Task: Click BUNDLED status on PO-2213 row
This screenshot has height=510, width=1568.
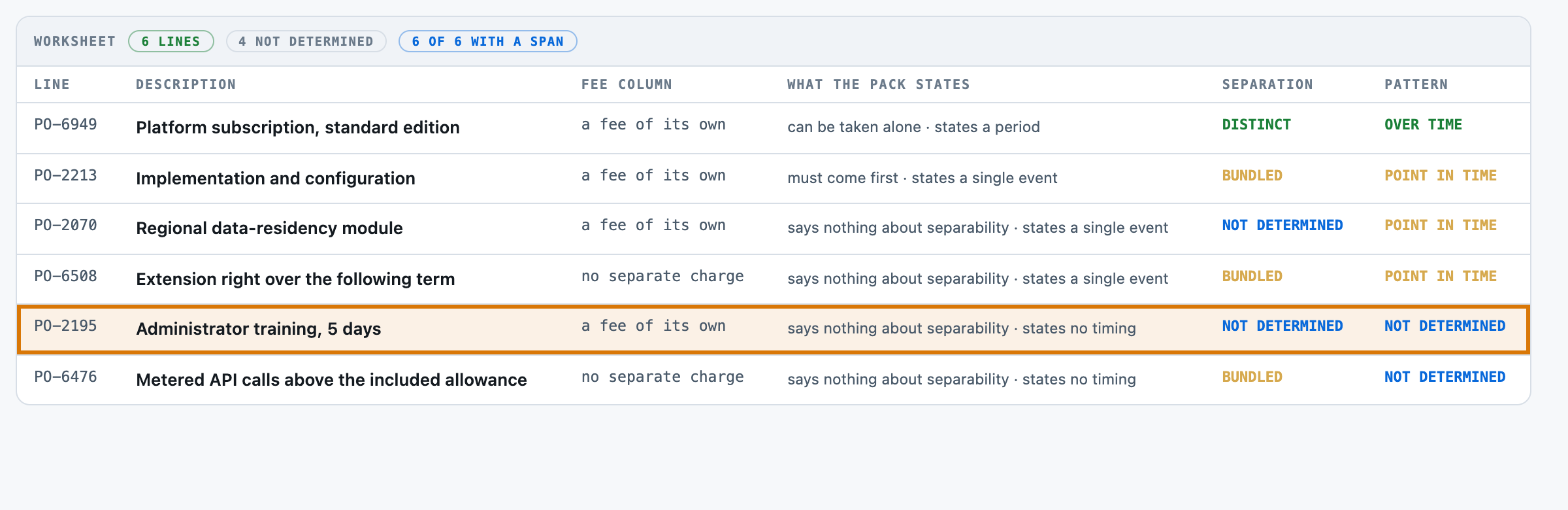Action: coord(1252,175)
